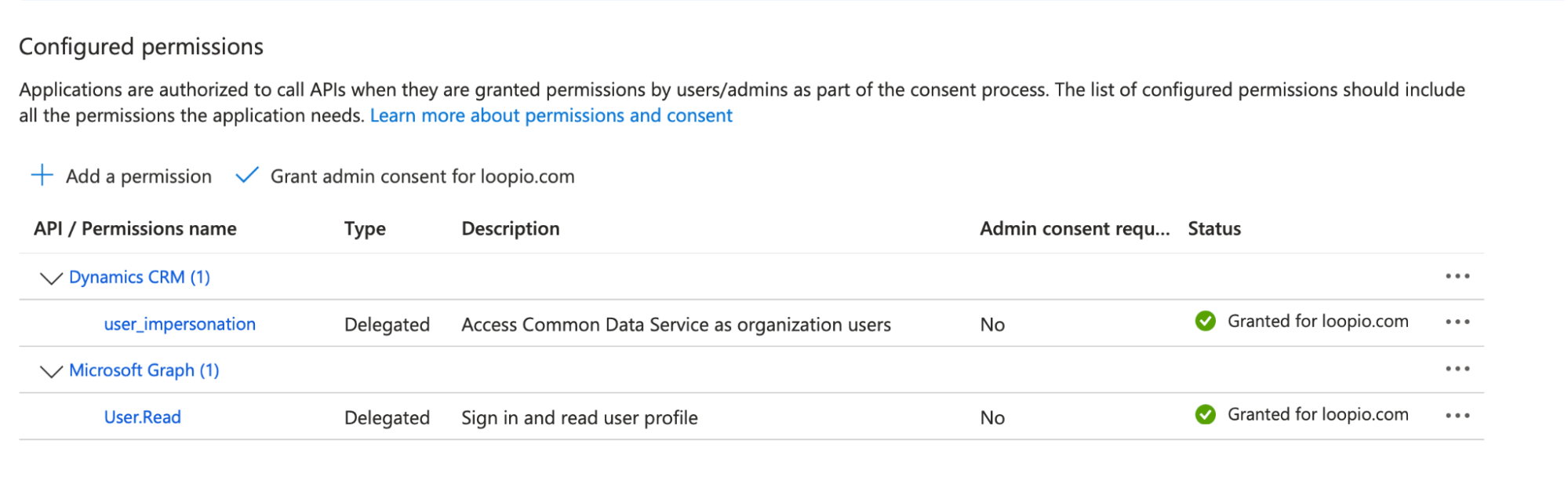Click Add a permission button label
This screenshot has height=495, width=1568.
[x=139, y=177]
